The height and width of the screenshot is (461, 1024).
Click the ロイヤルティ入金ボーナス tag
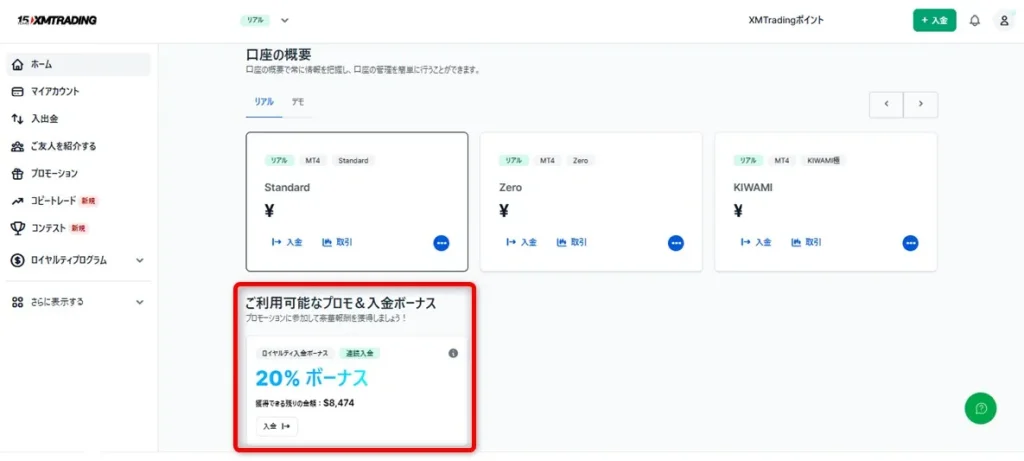click(x=295, y=353)
